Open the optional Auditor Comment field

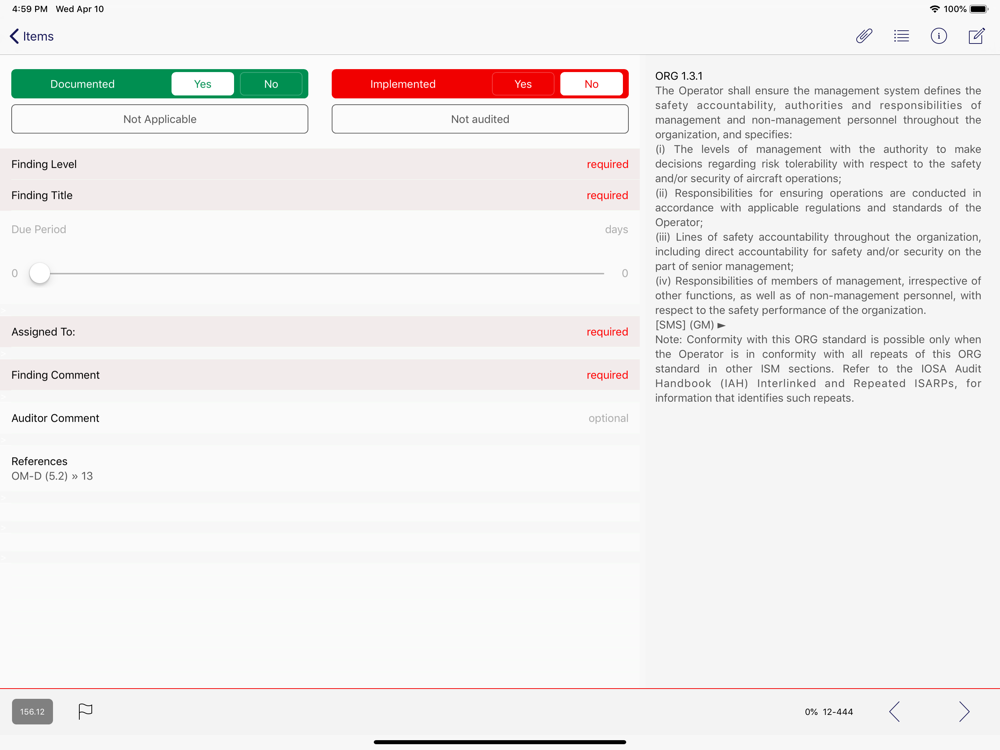point(320,418)
